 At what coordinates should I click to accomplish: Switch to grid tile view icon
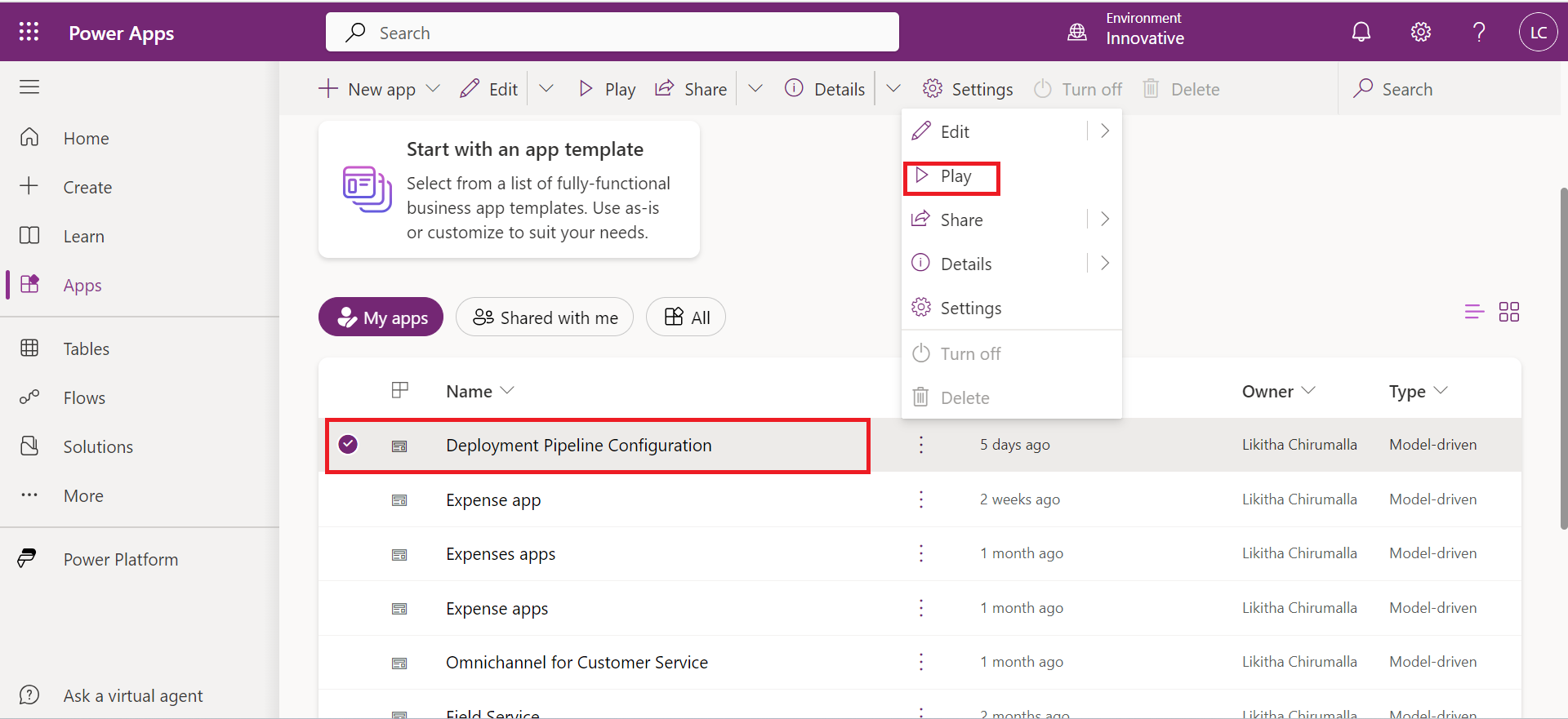click(x=1508, y=312)
